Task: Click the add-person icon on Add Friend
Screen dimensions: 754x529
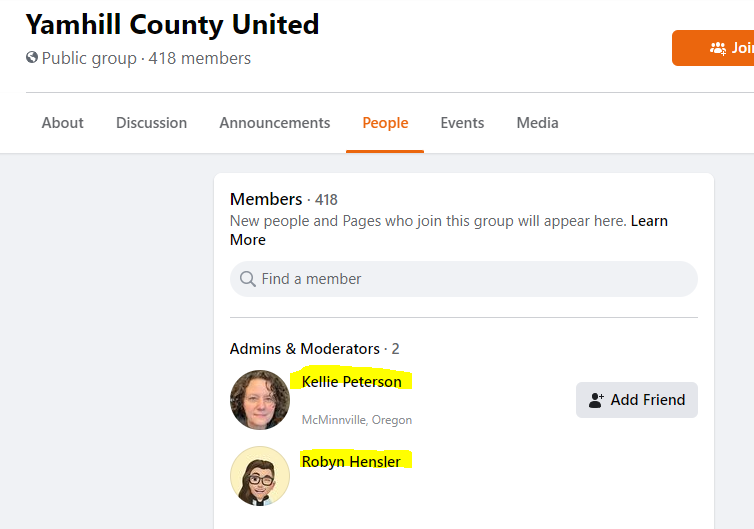Action: click(596, 400)
